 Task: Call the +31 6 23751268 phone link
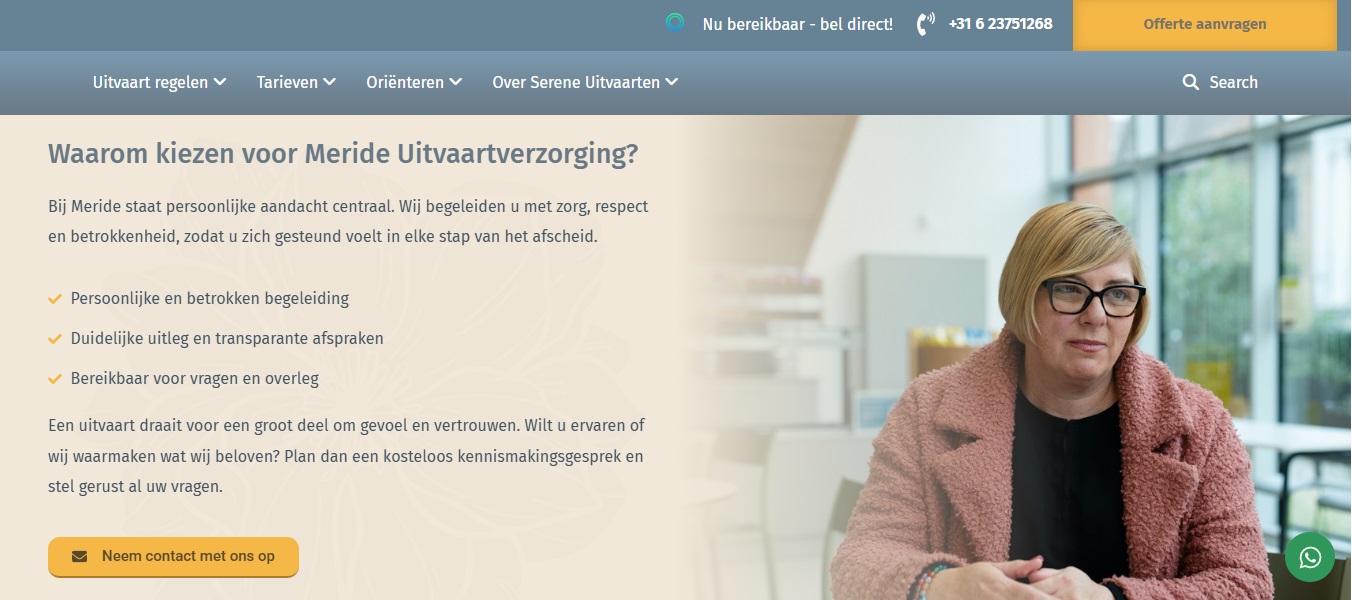[x=1000, y=24]
